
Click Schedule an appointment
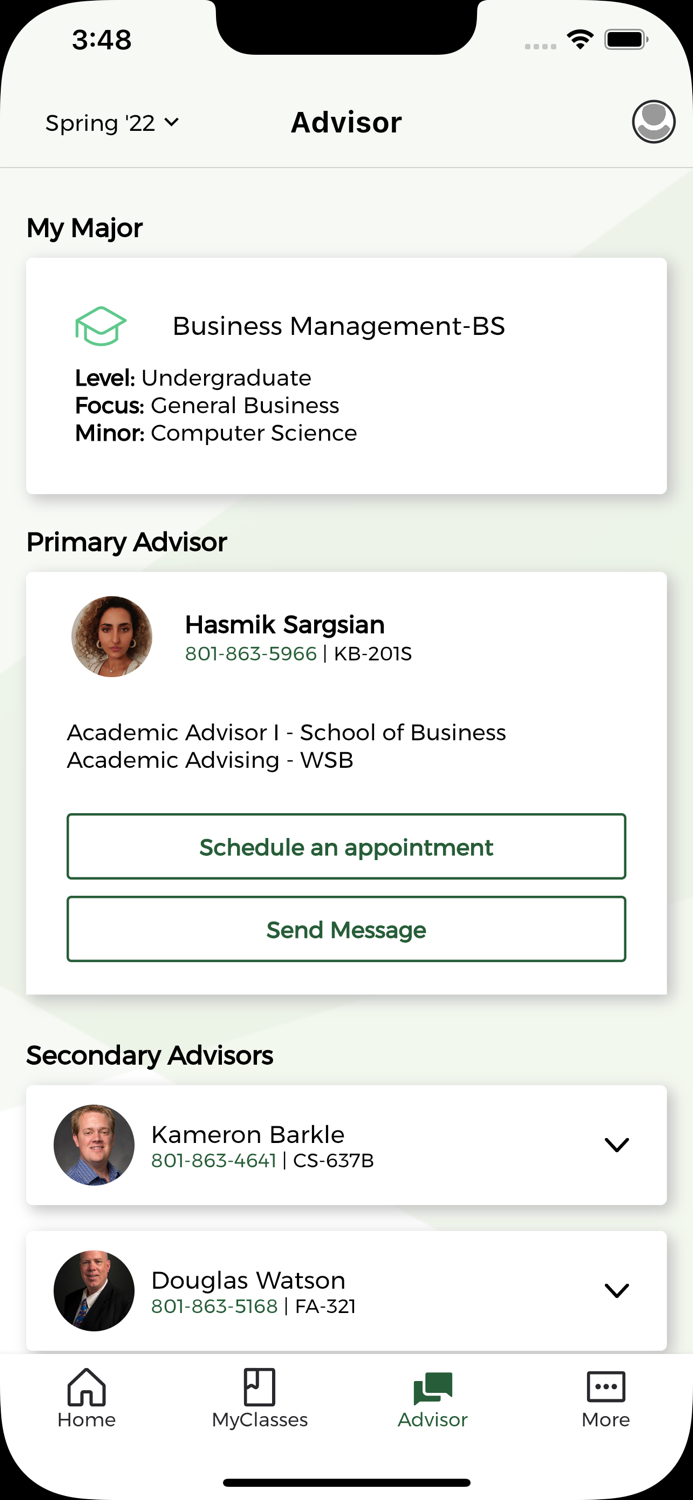346,846
